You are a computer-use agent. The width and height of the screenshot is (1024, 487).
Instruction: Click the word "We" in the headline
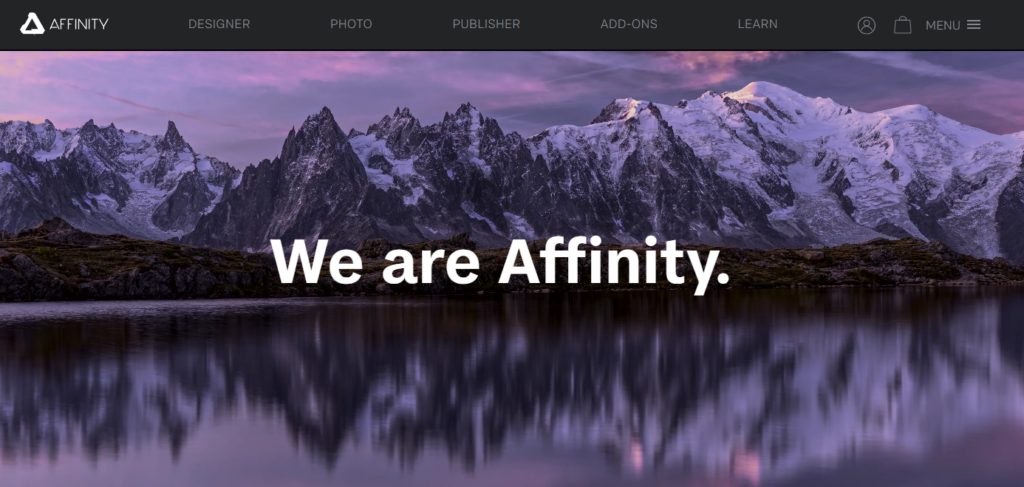coord(320,260)
